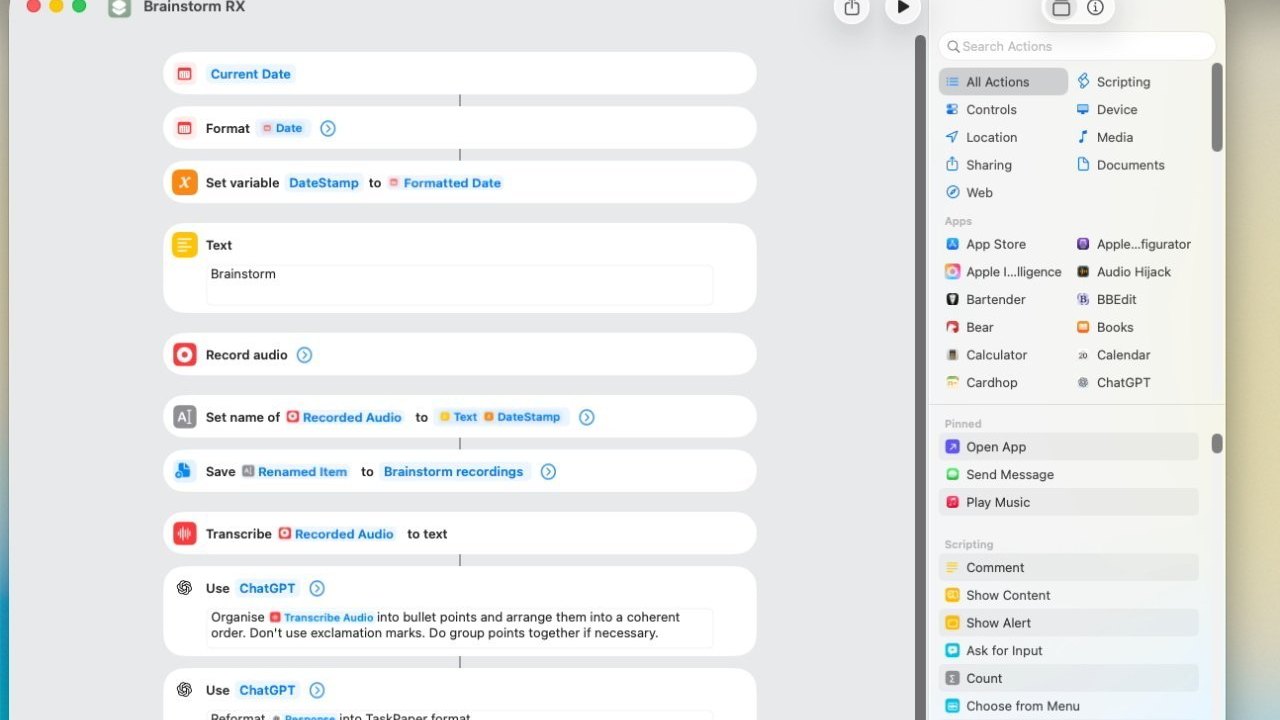The image size is (1280, 720).
Task: Click the Renamed Item token
Action: pos(295,472)
